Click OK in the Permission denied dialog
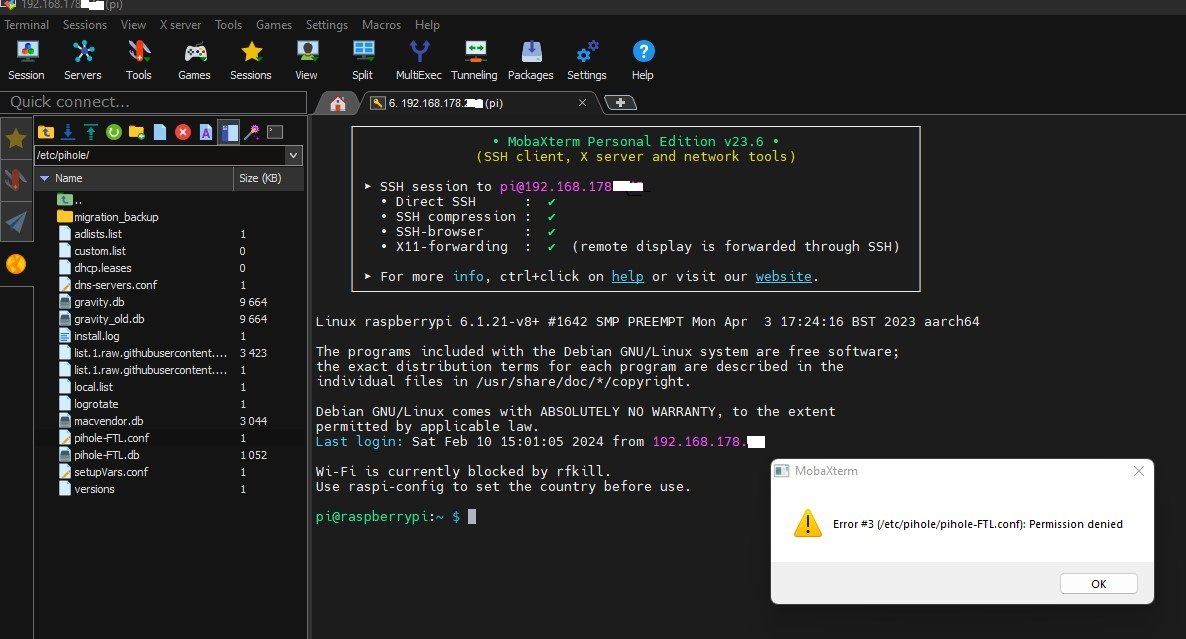1186x639 pixels. pyautogui.click(x=1098, y=584)
